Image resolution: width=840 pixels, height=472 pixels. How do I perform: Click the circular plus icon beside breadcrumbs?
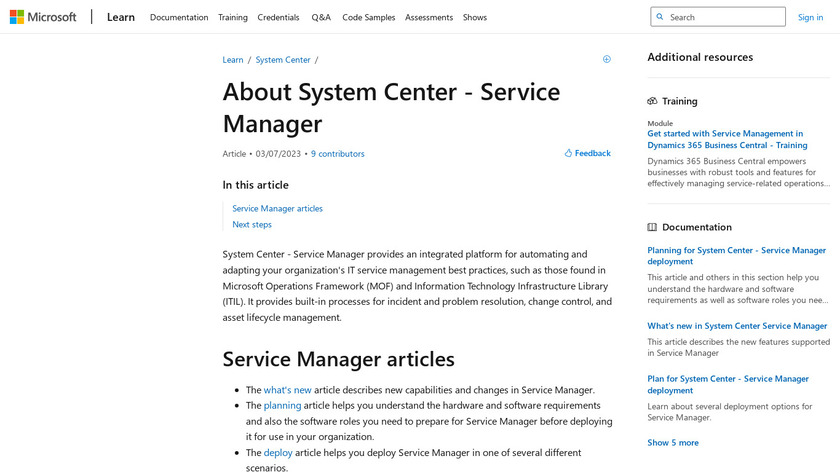606,60
